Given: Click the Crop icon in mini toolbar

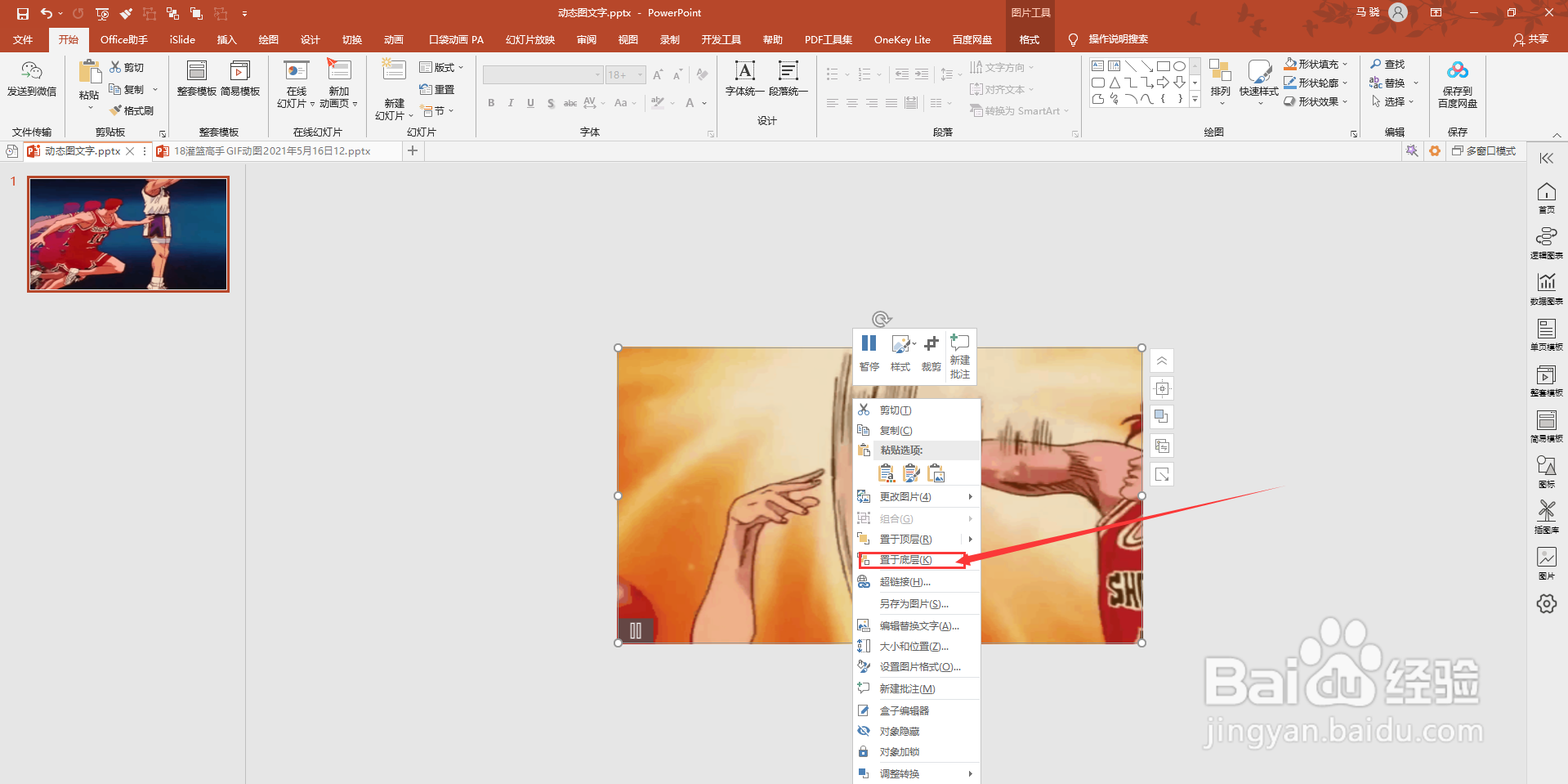Looking at the screenshot, I should coord(931,344).
